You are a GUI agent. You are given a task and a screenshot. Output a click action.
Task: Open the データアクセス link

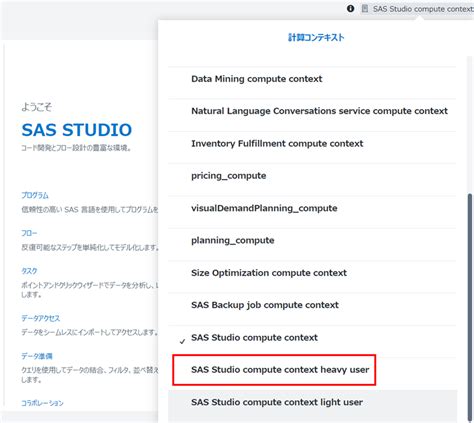[x=41, y=318]
